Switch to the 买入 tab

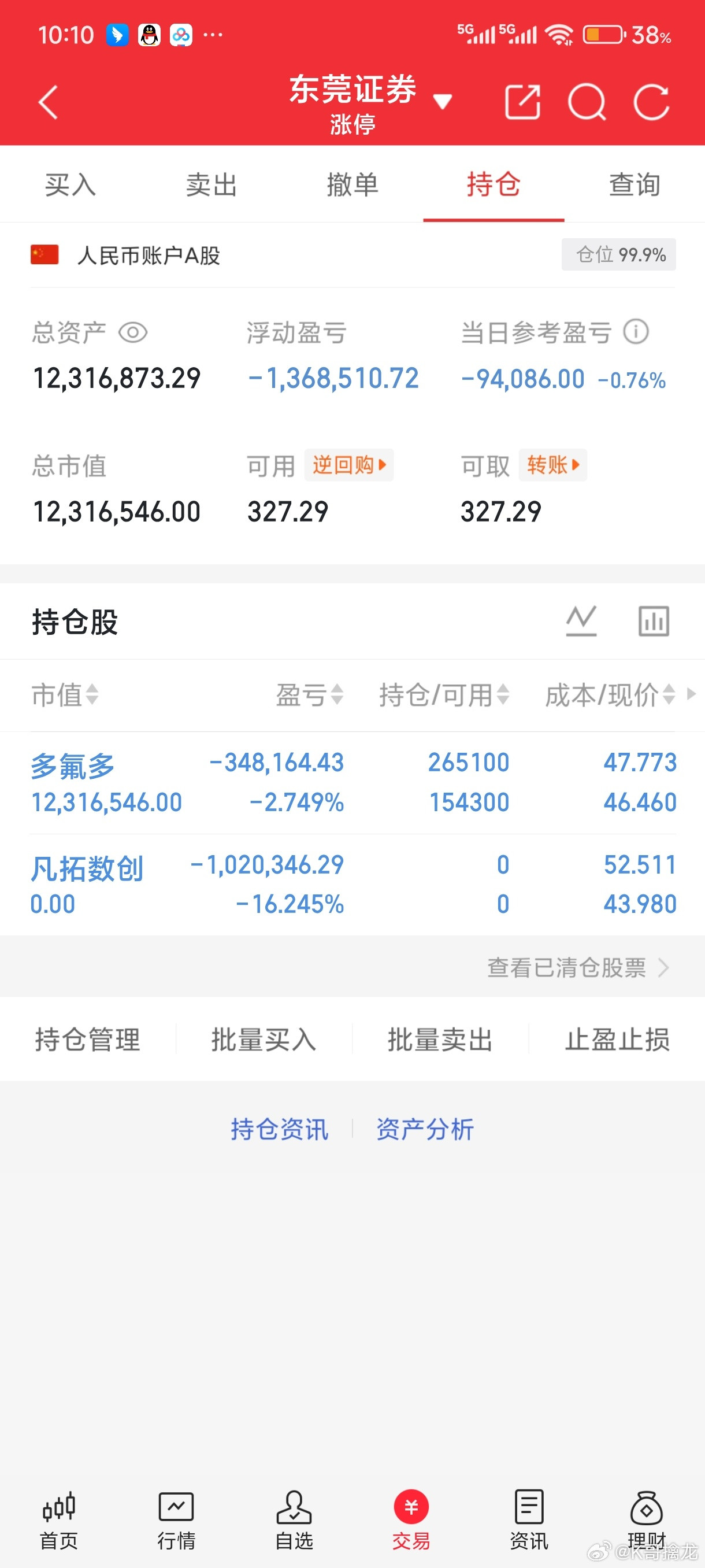70,184
